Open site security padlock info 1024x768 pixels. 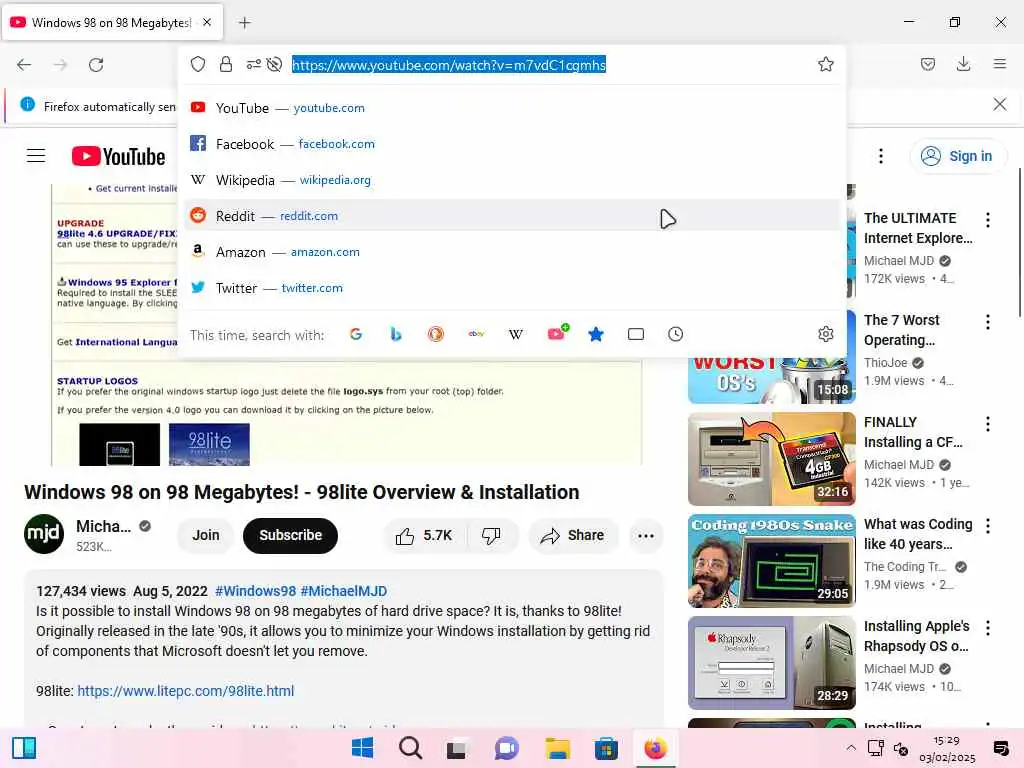point(226,64)
